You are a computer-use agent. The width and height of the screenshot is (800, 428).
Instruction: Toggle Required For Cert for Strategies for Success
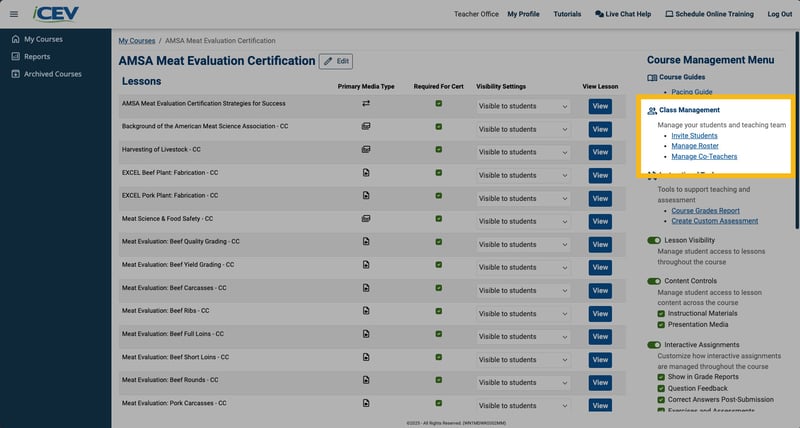click(x=439, y=104)
